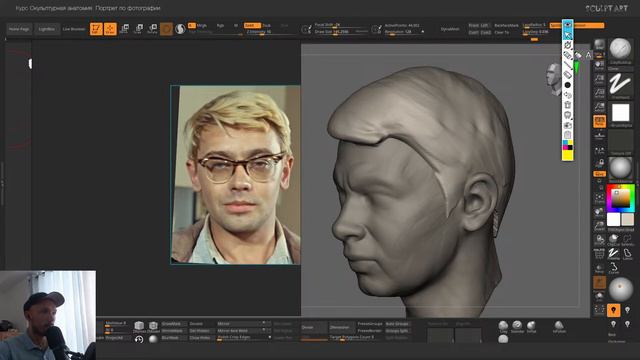Click the DynaMesh button
The width and height of the screenshot is (640, 360).
450,29
